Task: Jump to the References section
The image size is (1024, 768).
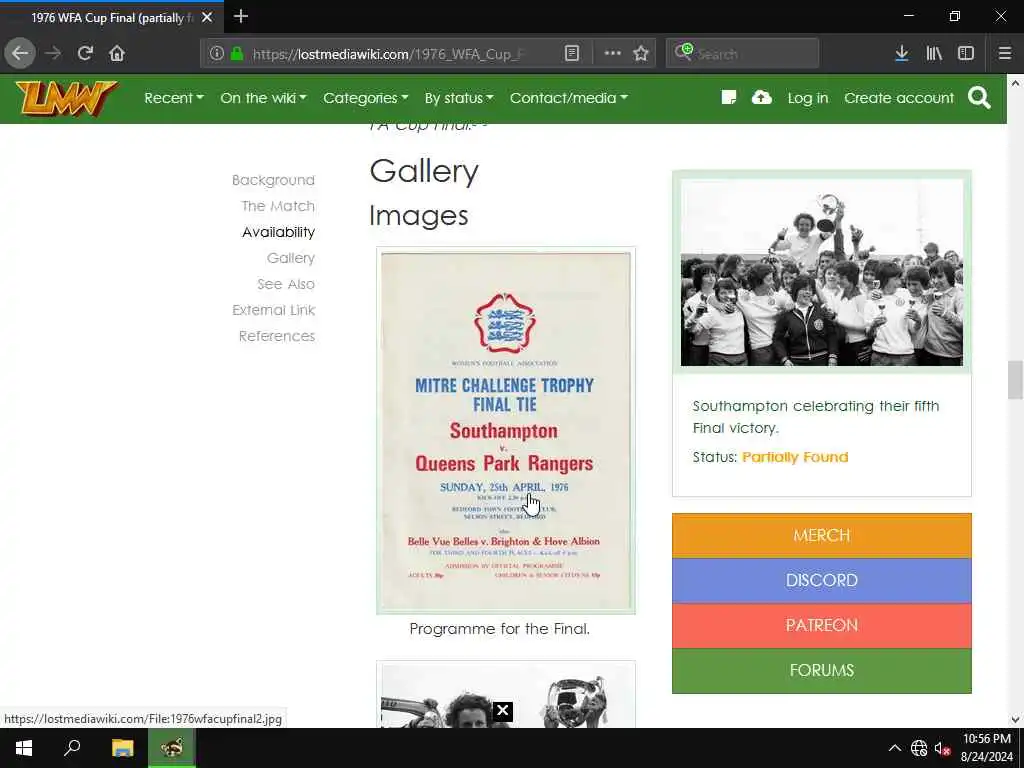Action: pyautogui.click(x=277, y=336)
